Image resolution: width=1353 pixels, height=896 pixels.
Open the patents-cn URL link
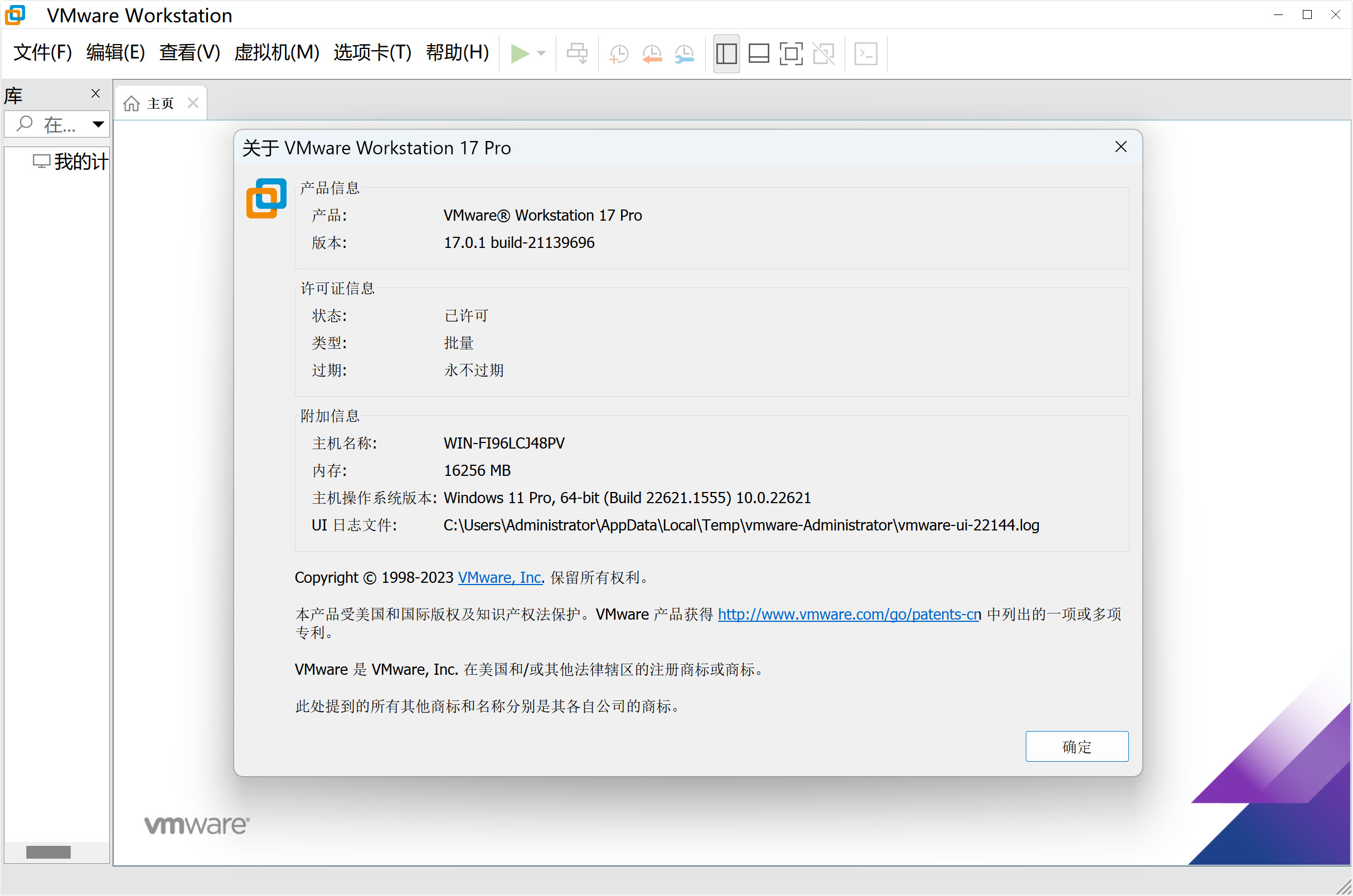[x=850, y=614]
